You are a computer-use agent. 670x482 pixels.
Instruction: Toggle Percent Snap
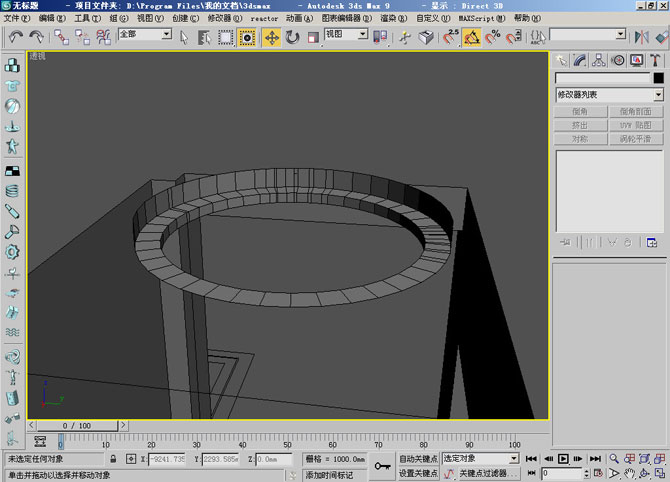pos(493,38)
